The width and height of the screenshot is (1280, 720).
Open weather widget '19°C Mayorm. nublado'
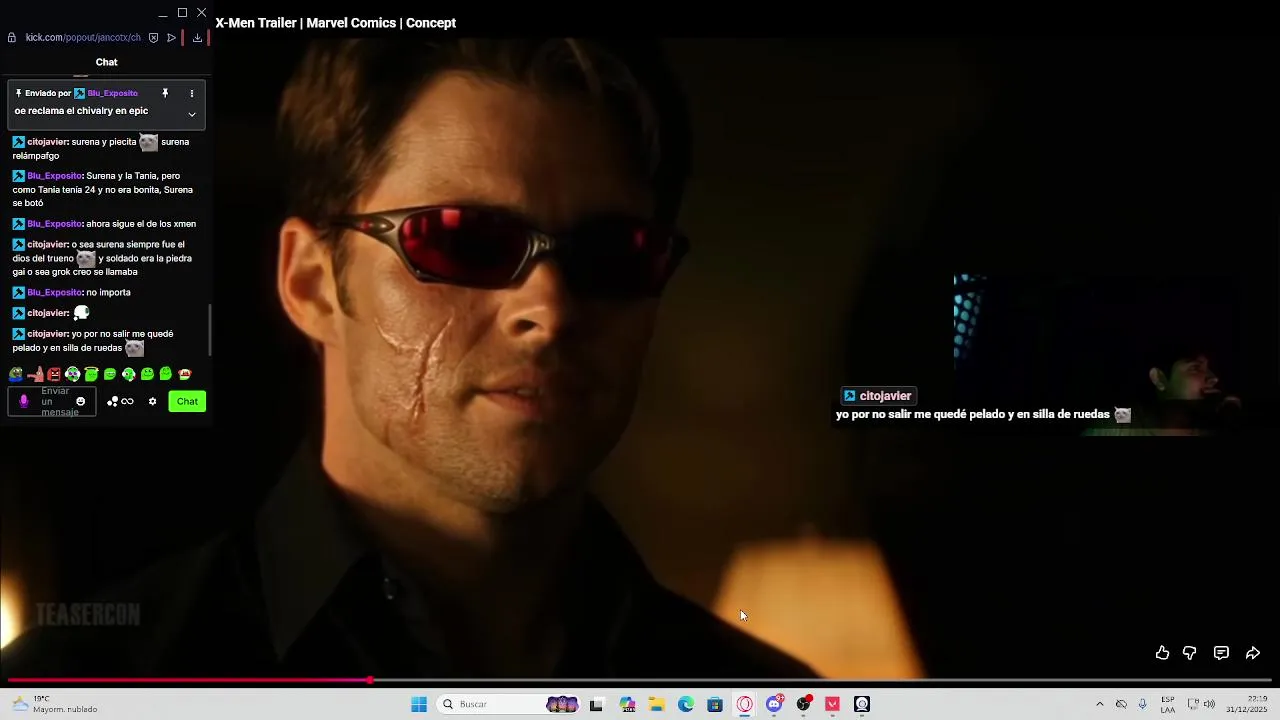tap(55, 704)
